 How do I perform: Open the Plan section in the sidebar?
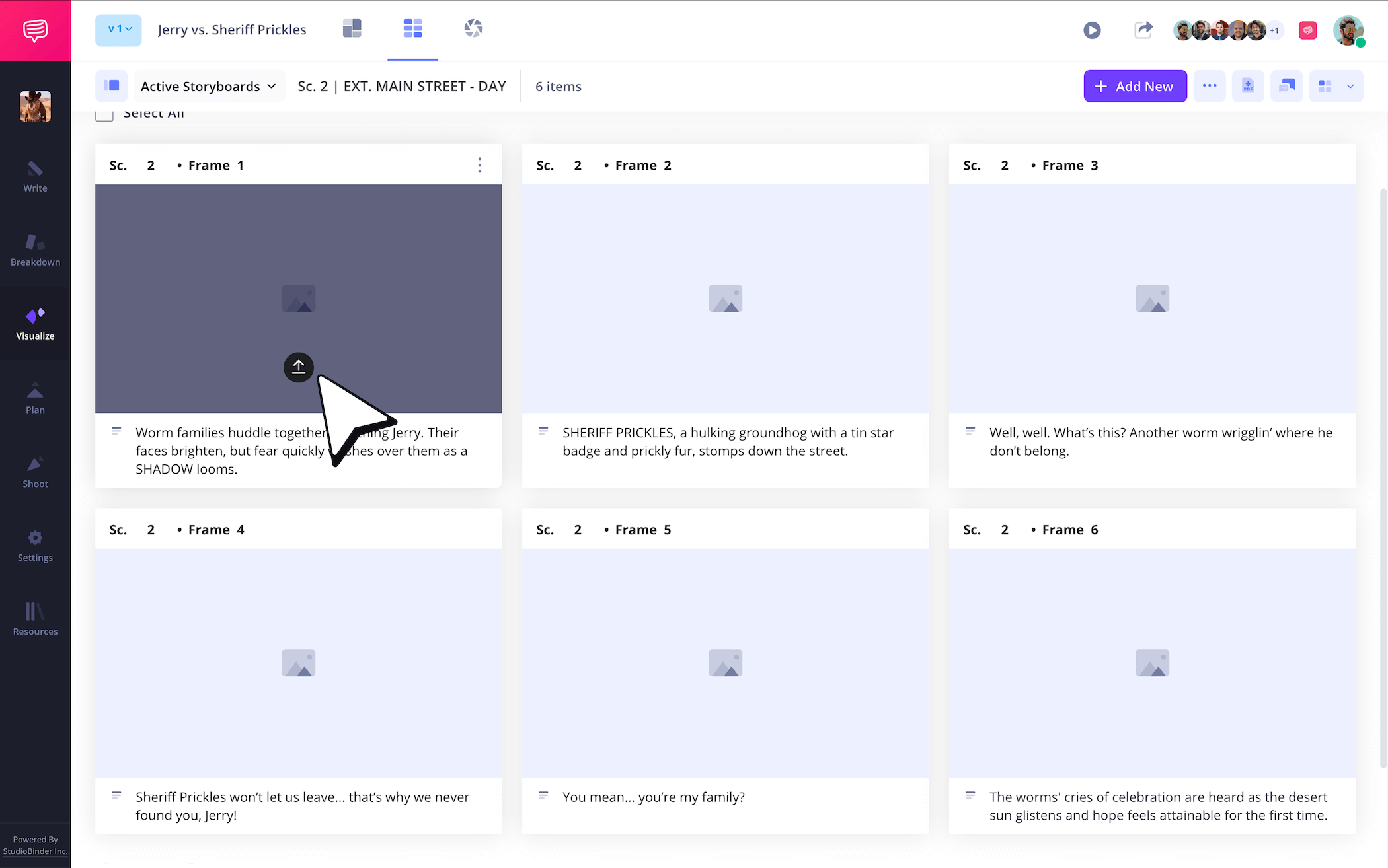tap(35, 397)
